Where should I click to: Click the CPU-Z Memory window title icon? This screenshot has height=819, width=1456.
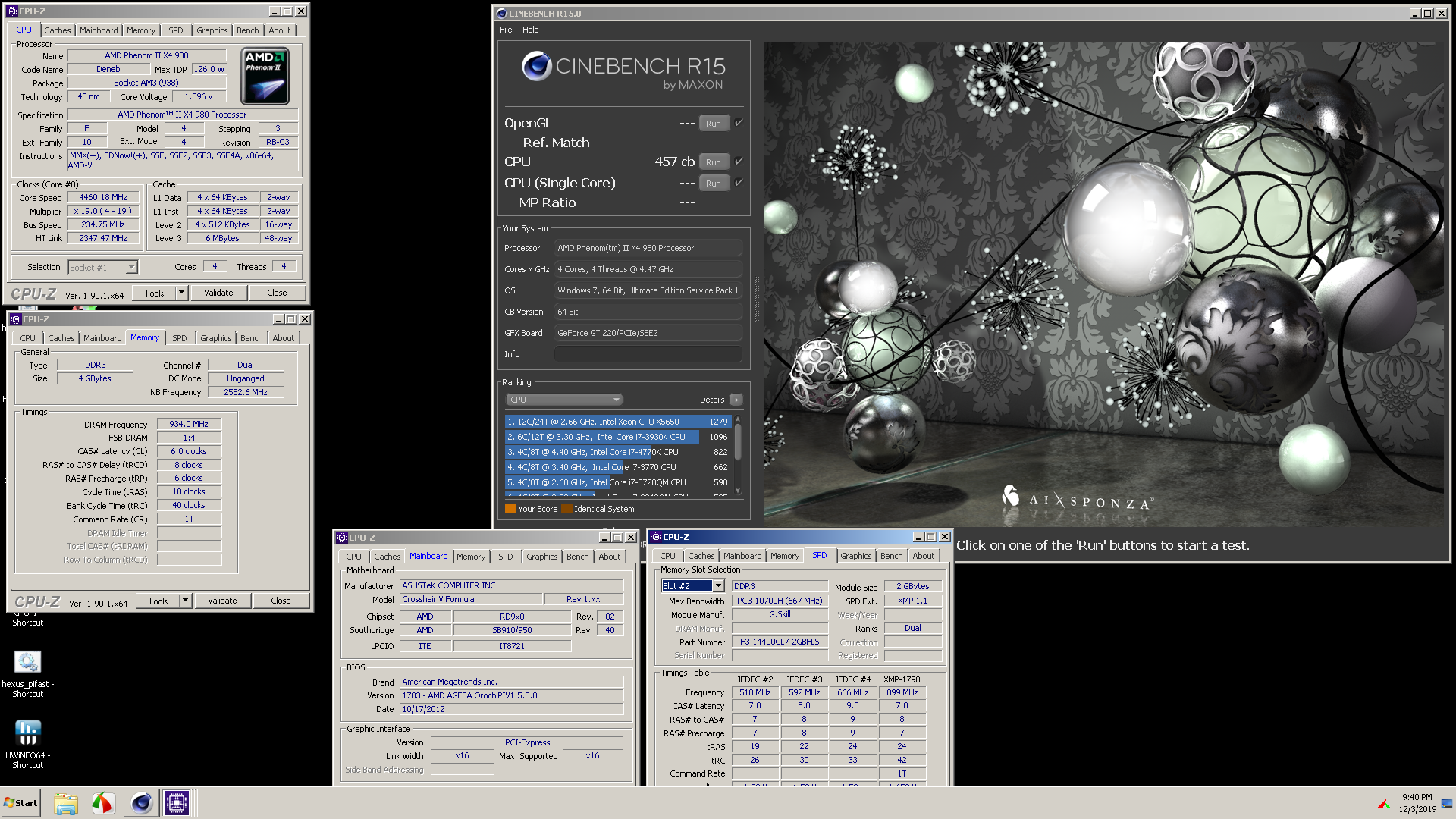point(15,319)
